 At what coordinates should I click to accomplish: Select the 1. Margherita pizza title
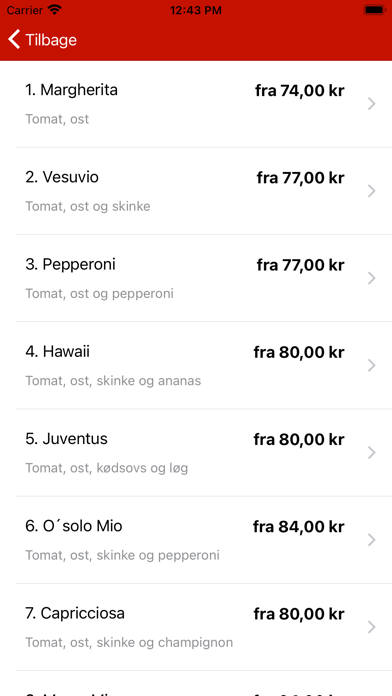pyautogui.click(x=71, y=91)
